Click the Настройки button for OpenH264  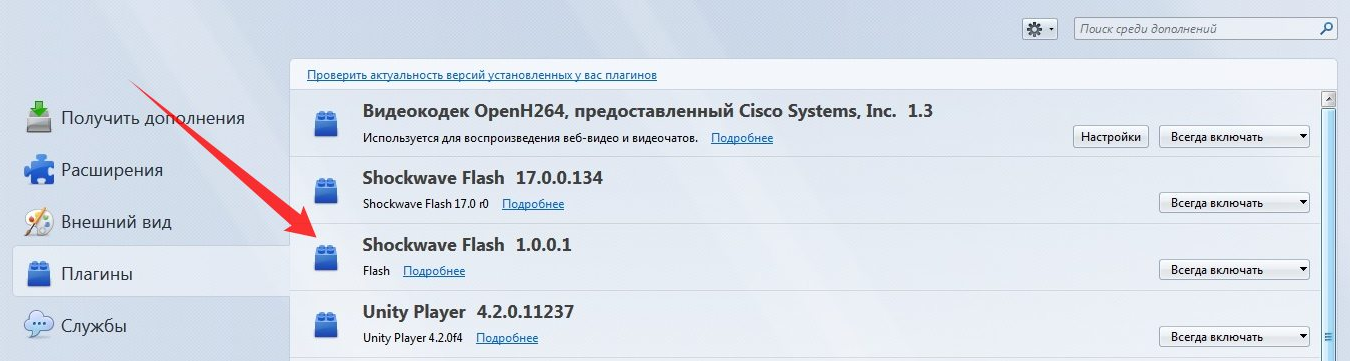click(1111, 137)
